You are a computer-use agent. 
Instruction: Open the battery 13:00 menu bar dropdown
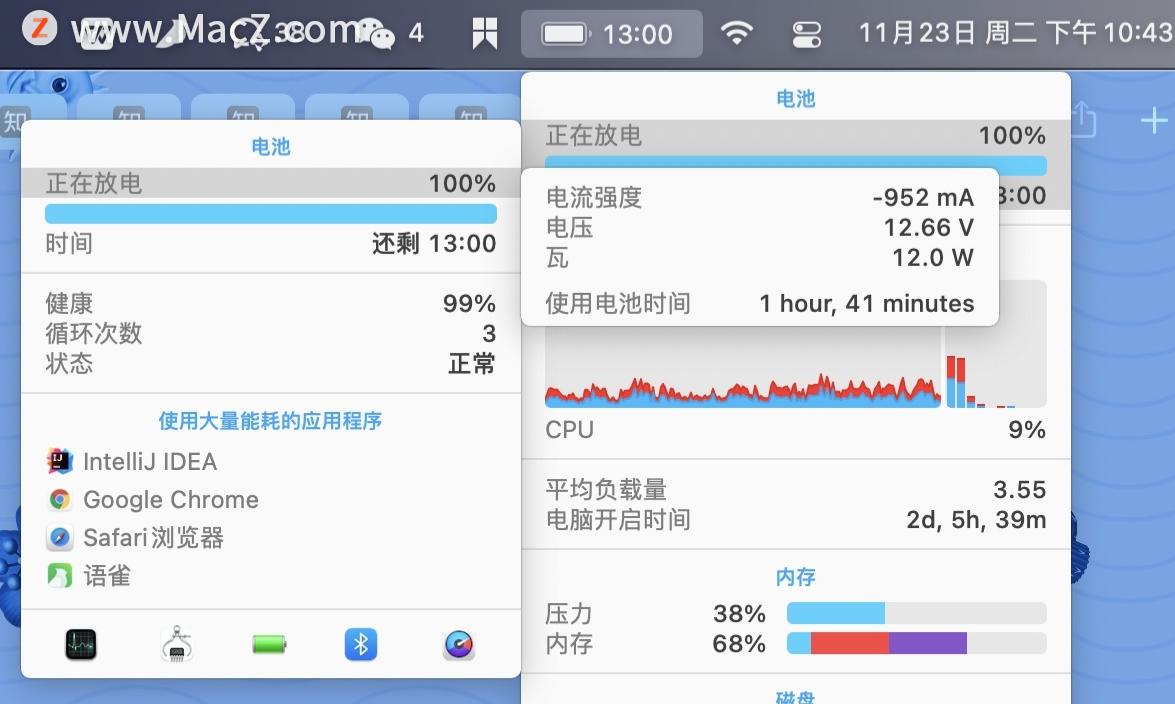pos(612,31)
